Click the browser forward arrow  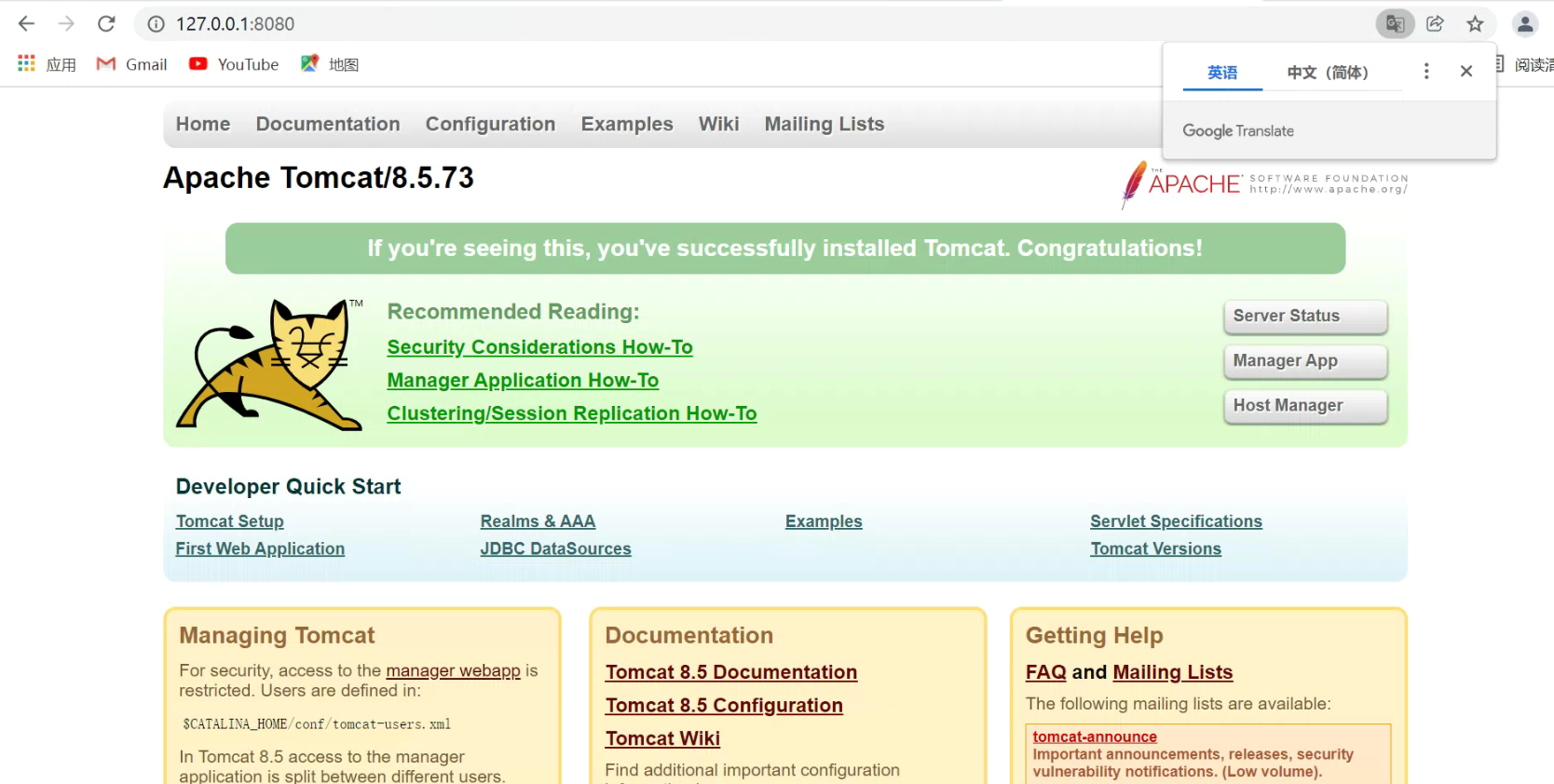click(66, 23)
